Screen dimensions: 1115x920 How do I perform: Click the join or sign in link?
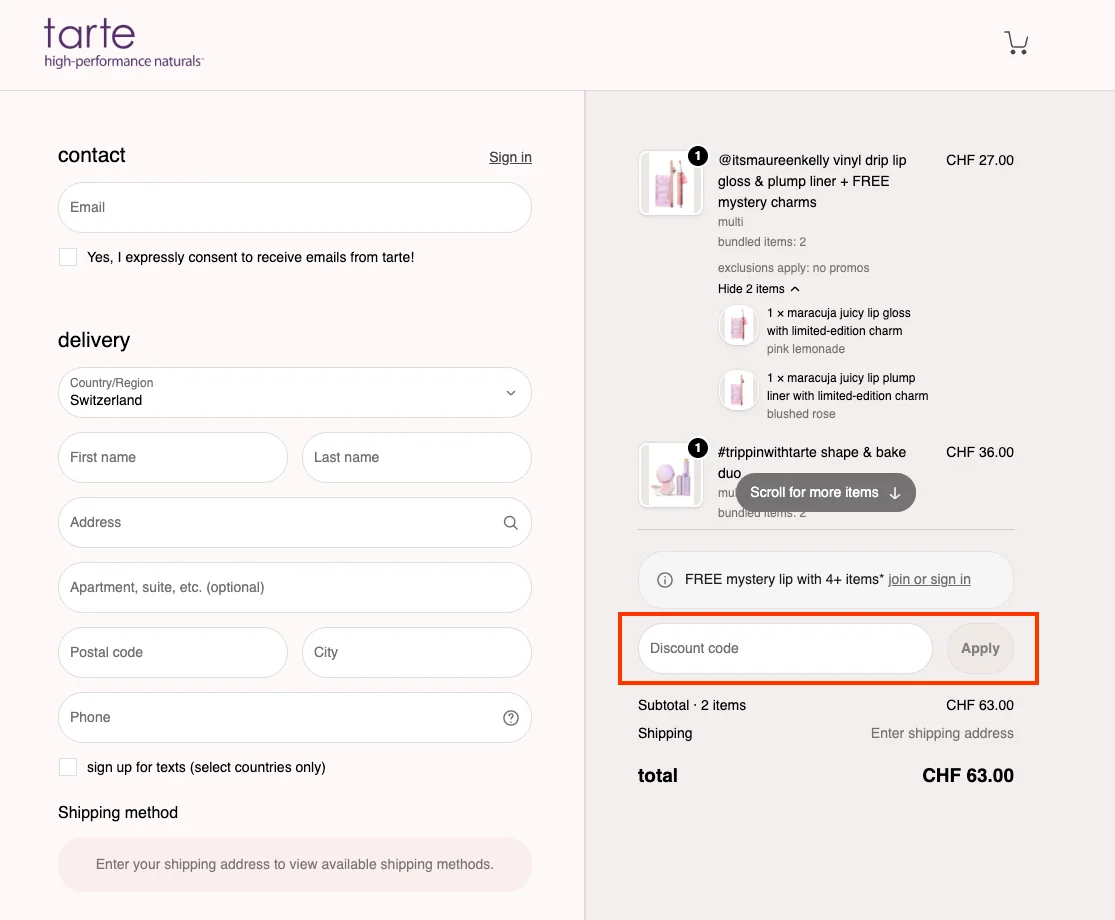pyautogui.click(x=928, y=579)
